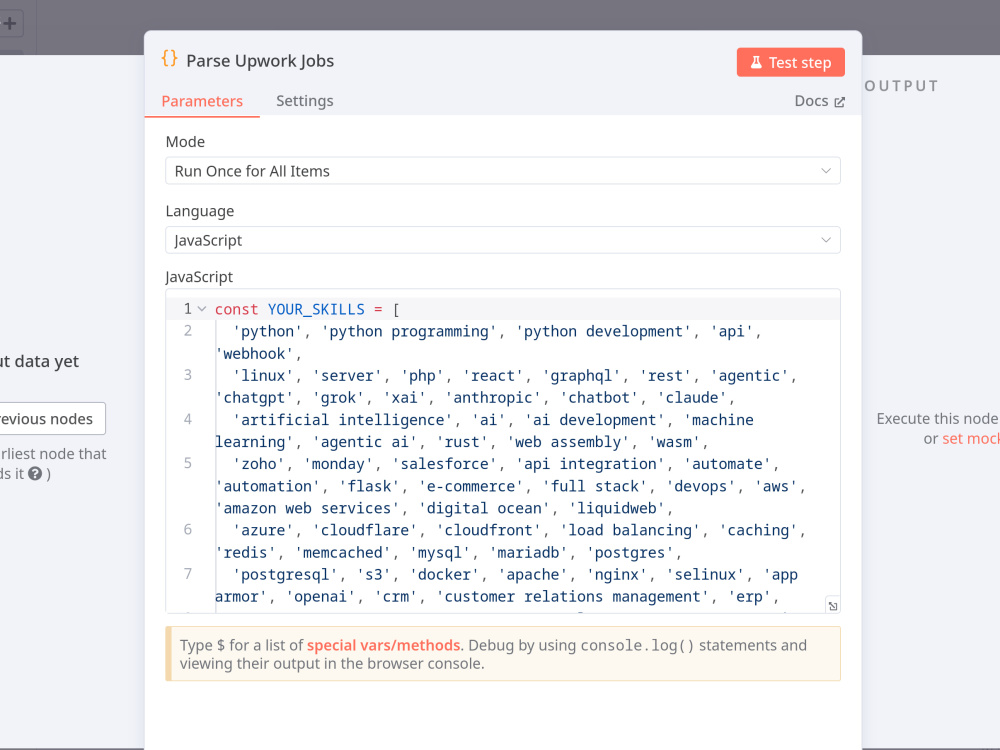The image size is (1000, 750).
Task: Collapse code fold arrow on line 1
Action: pos(202,309)
